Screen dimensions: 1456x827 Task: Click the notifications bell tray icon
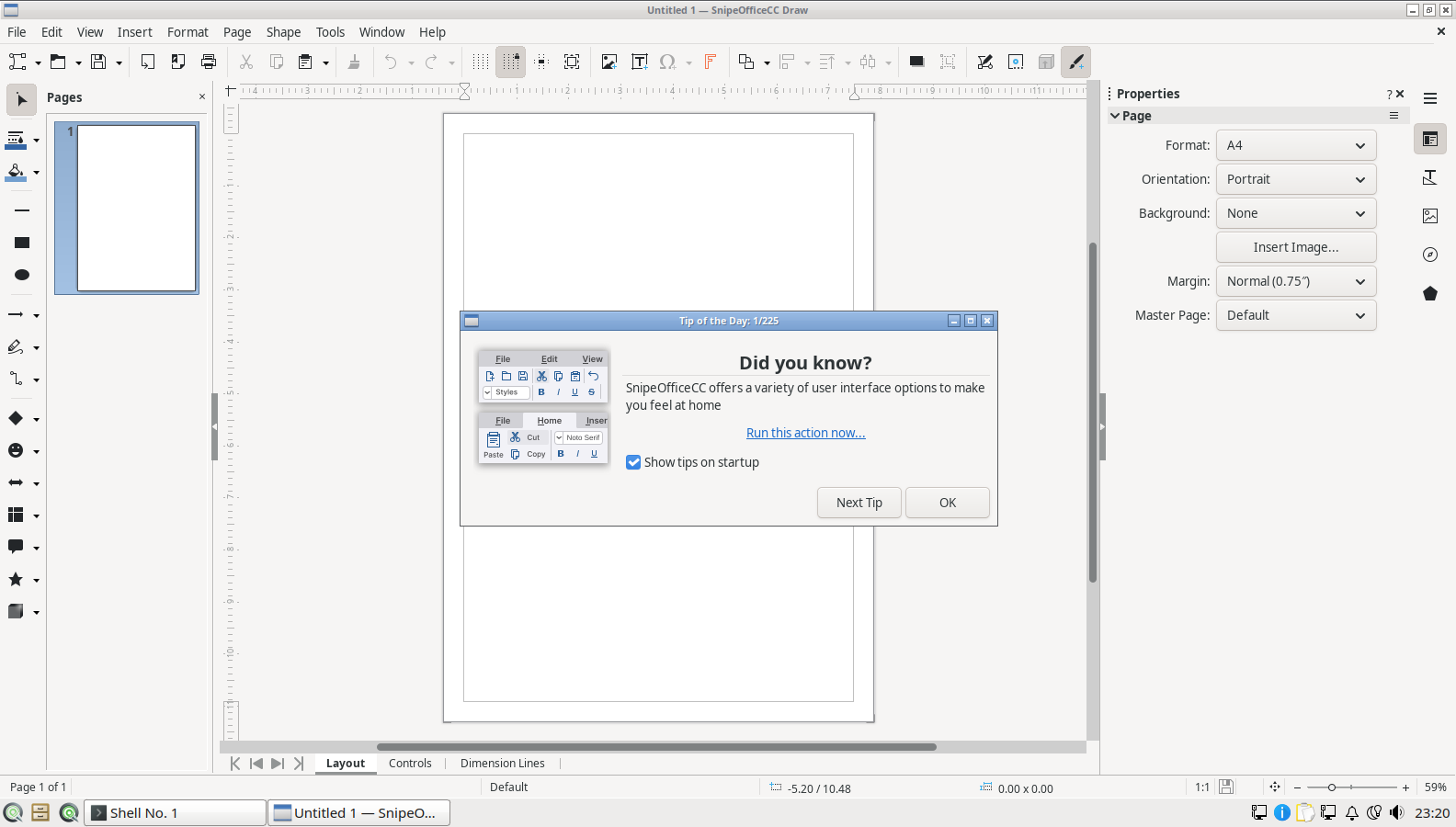(x=1352, y=812)
